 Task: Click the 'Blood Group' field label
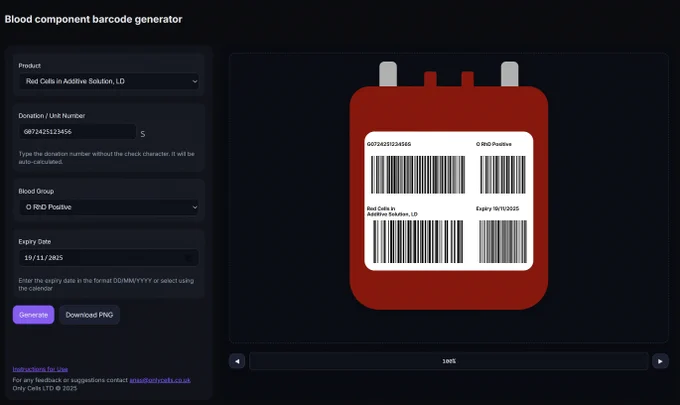click(36, 191)
